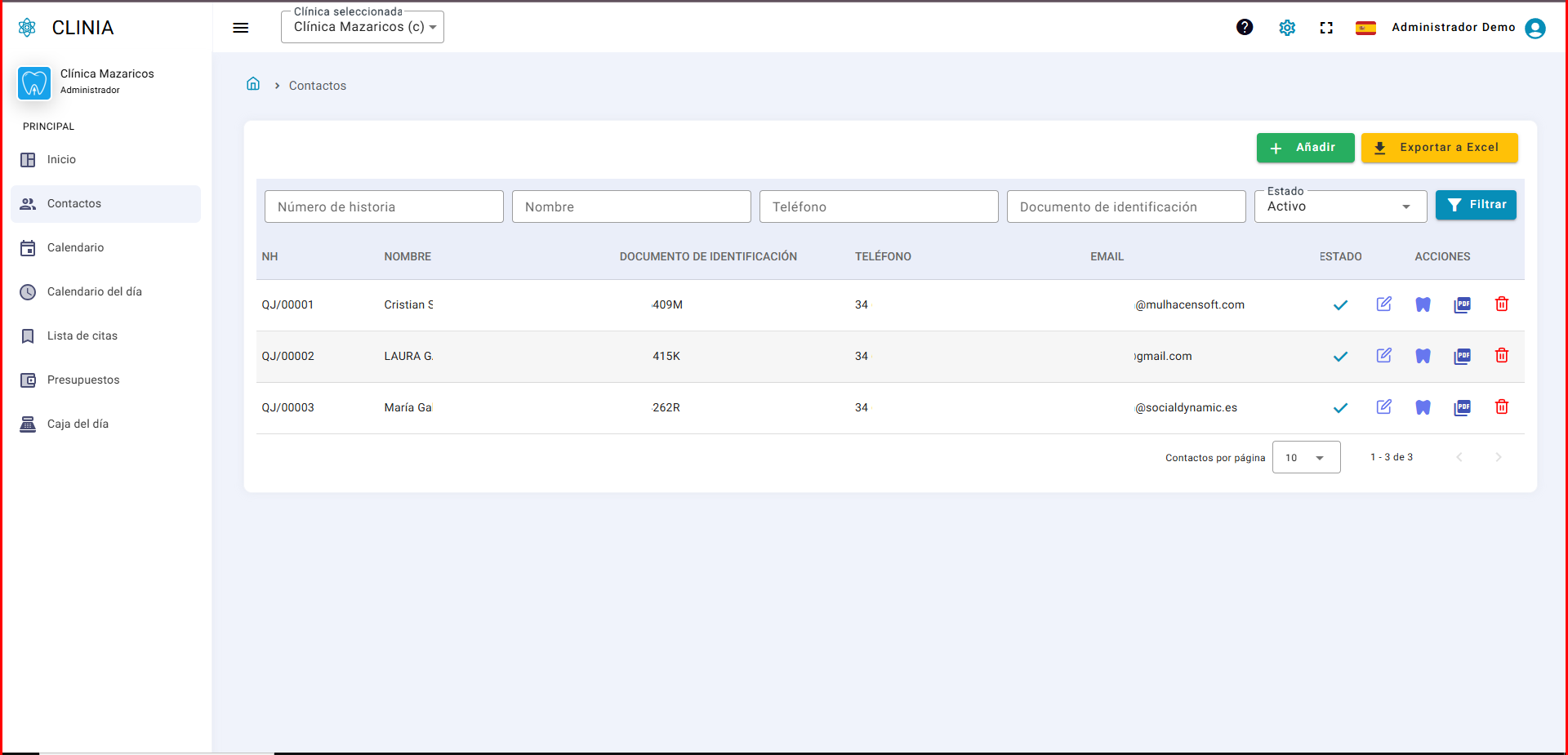1568x755 pixels.
Task: Expand the Estado Activo filter dropdown
Action: coord(1340,207)
